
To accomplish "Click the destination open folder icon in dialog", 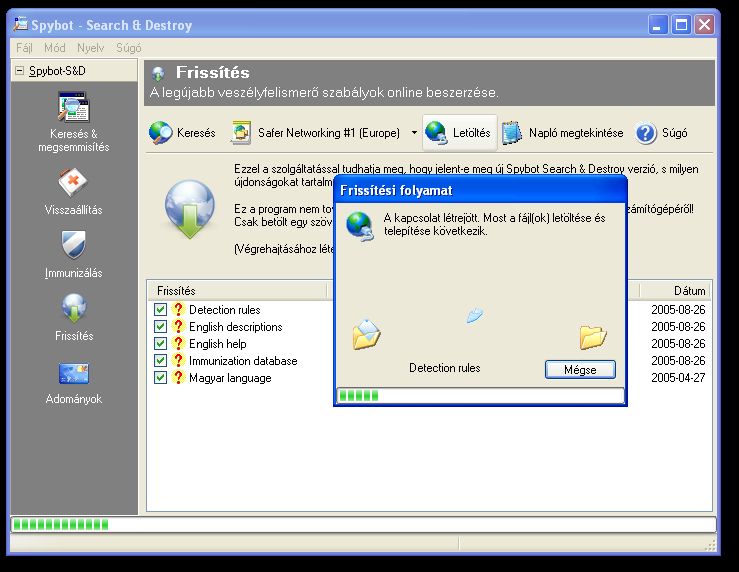I will (x=593, y=337).
